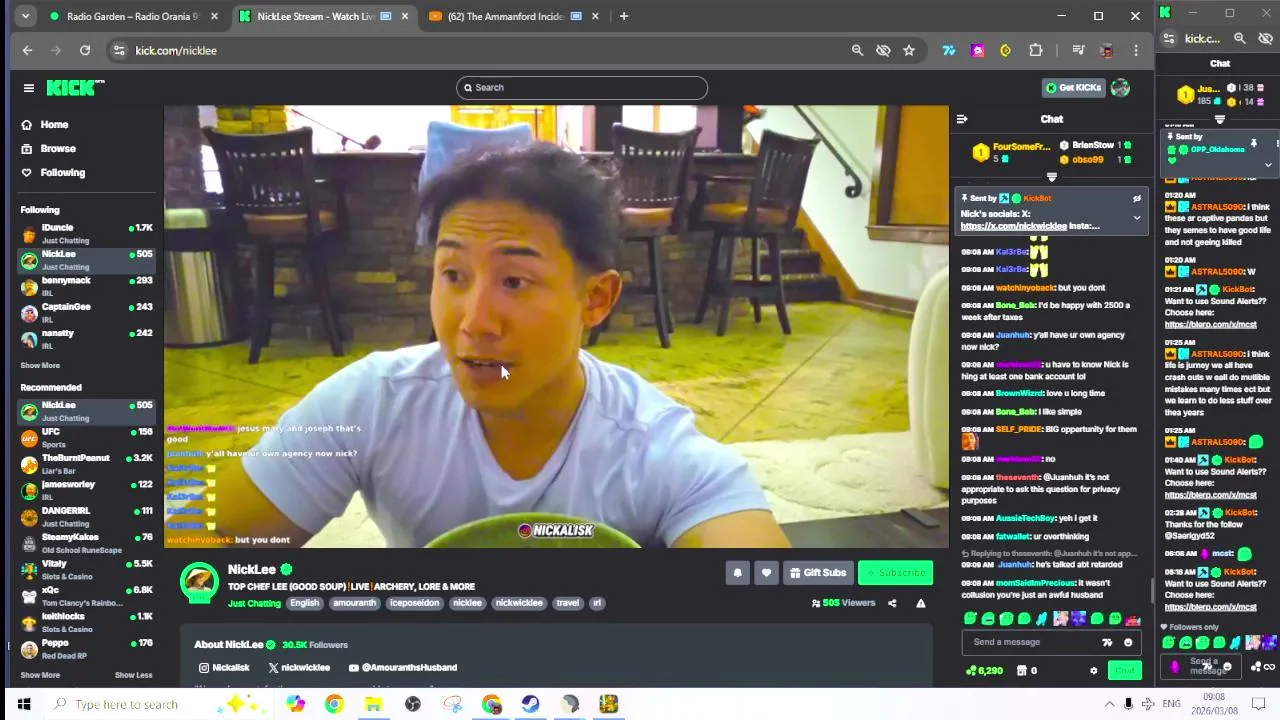Open the 6,290 channel points balance

(x=984, y=671)
